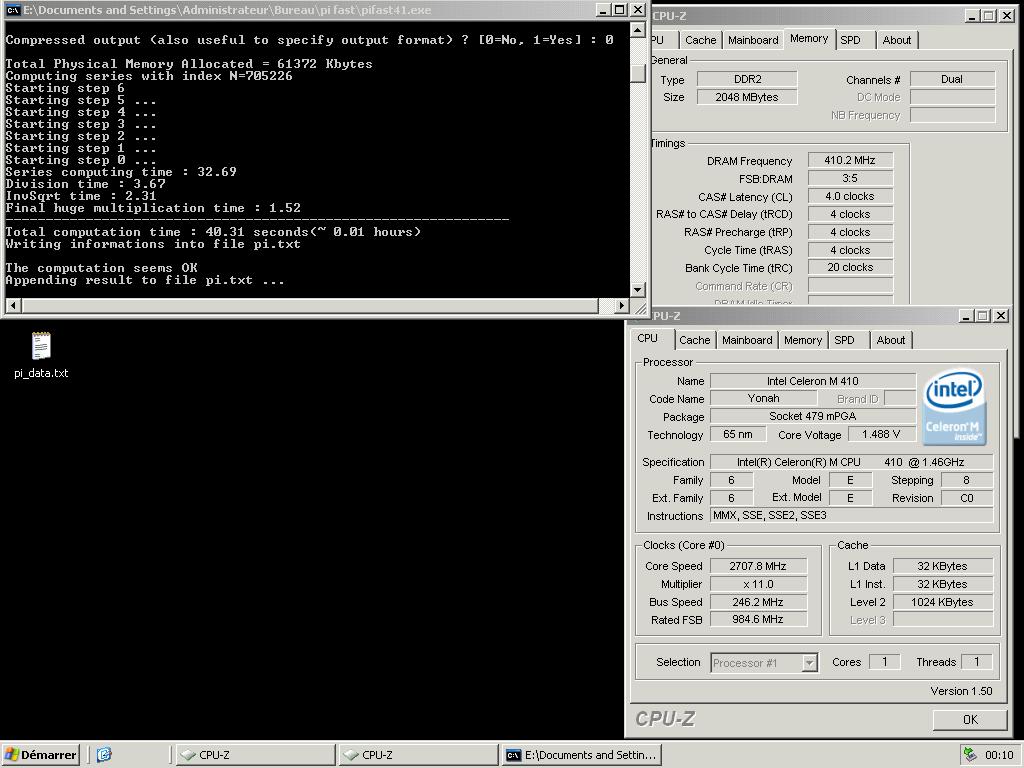Click the CAS# Latency 4.0 clocks field
This screenshot has width=1024, height=768.
(x=850, y=197)
